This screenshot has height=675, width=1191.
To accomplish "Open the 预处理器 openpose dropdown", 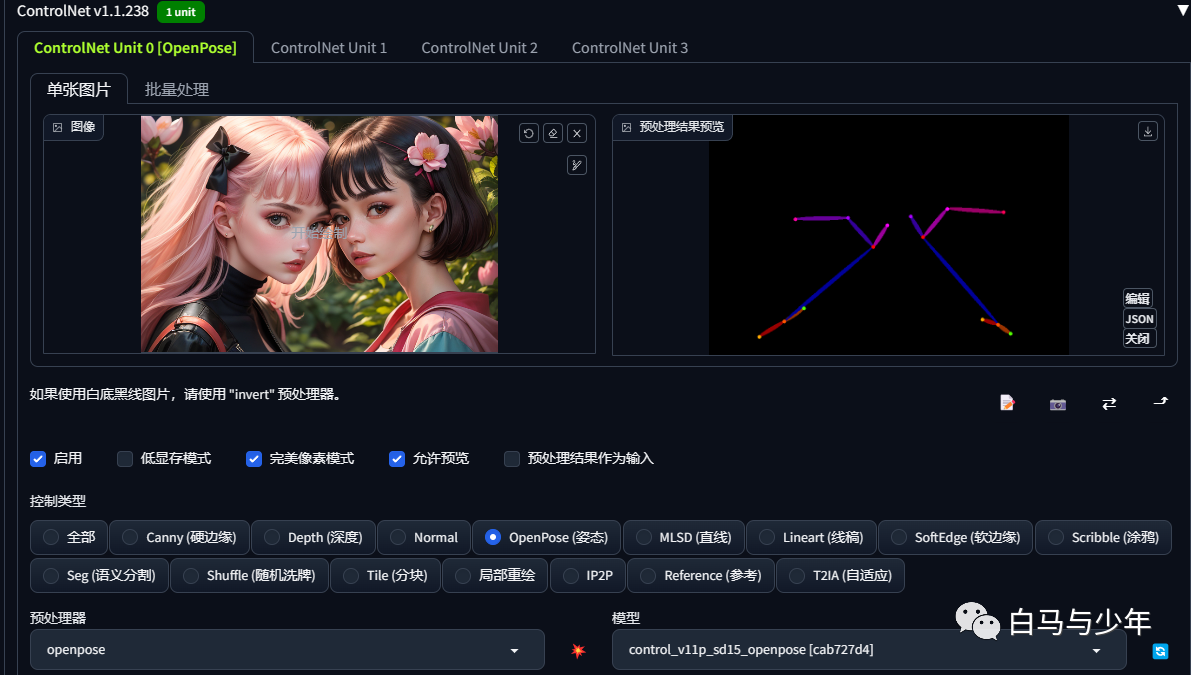I will pyautogui.click(x=287, y=650).
